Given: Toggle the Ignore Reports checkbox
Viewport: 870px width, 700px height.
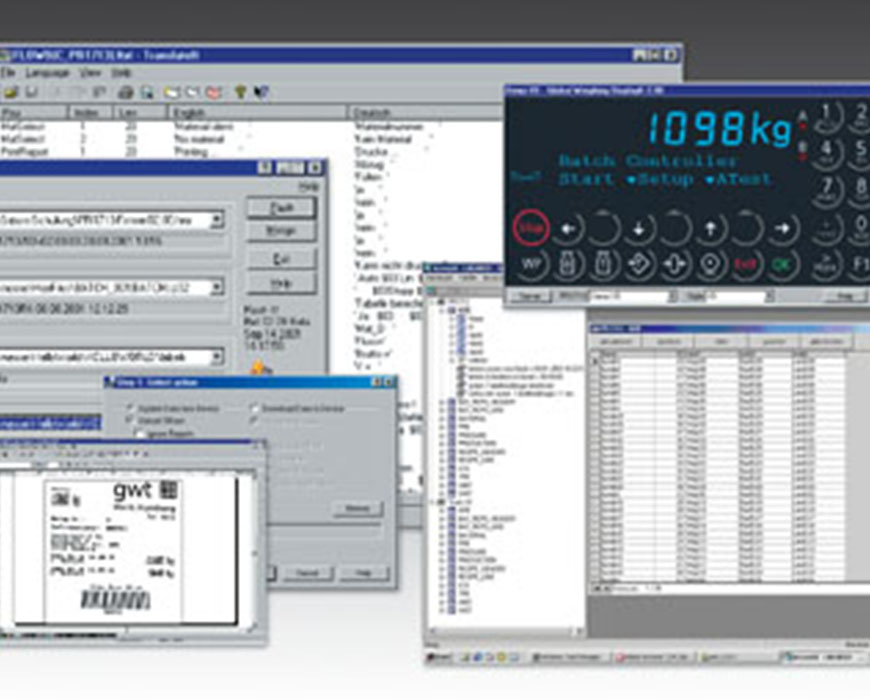Looking at the screenshot, I should tap(141, 434).
